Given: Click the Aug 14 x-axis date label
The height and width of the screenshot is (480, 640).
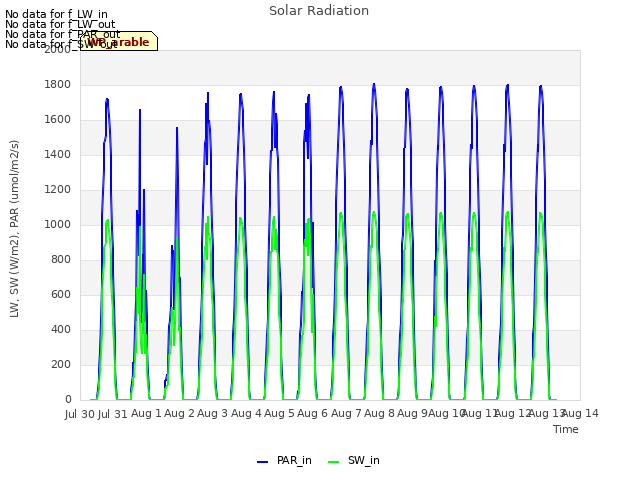Looking at the screenshot, I should pyautogui.click(x=580, y=413).
